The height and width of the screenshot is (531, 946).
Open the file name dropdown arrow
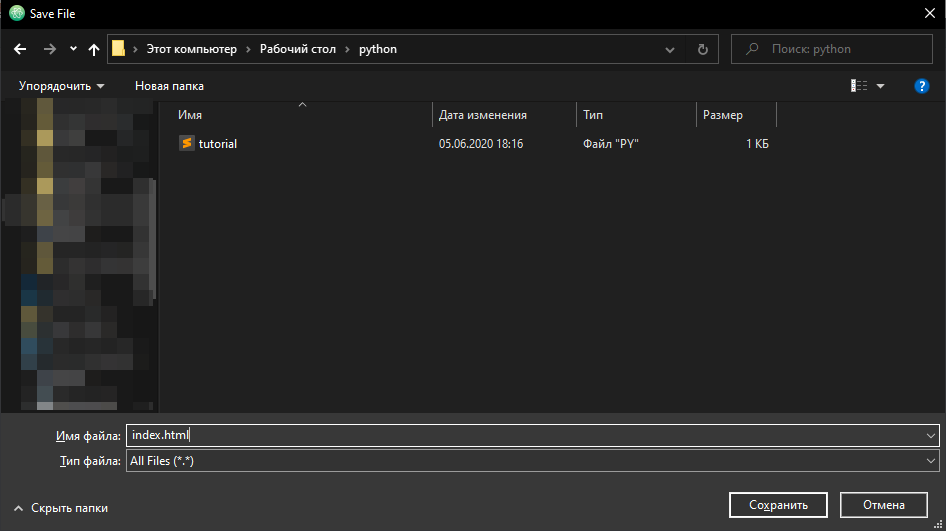click(931, 435)
